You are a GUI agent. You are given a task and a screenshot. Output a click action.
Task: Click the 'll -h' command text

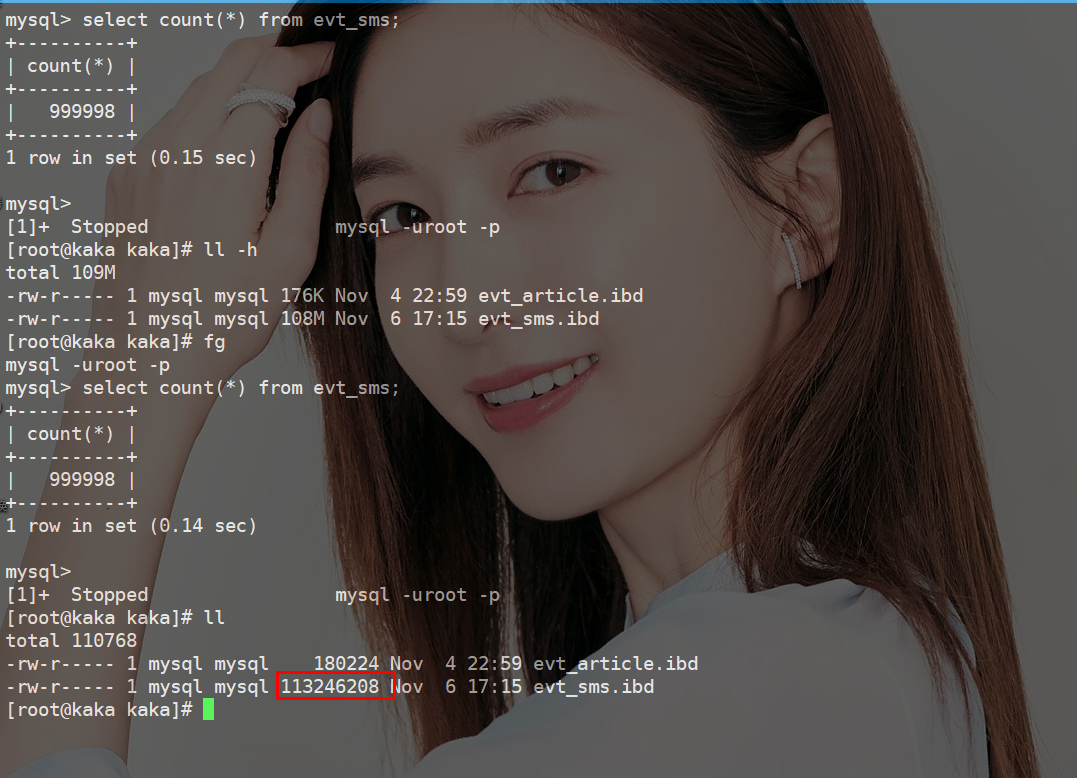231,249
